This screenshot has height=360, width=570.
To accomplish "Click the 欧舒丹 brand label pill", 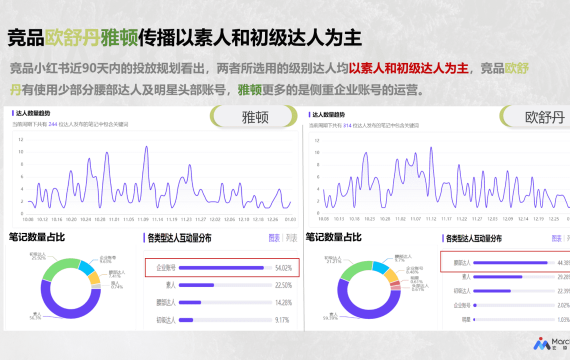I will (535, 116).
